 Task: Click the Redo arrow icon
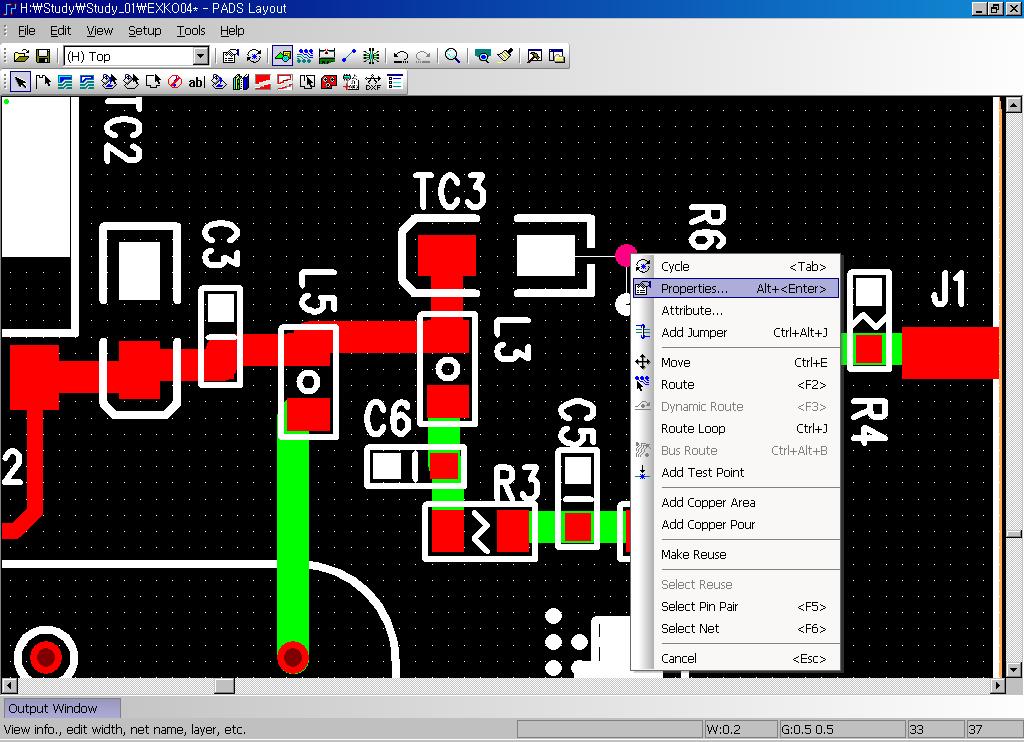tap(423, 56)
